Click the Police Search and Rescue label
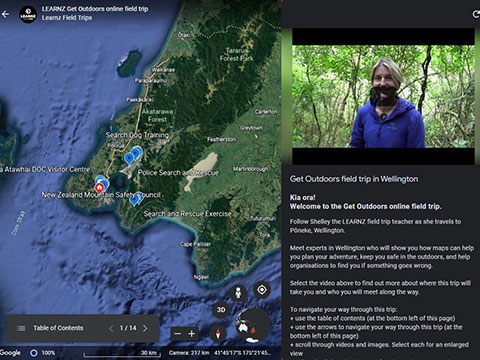Screen dimensions: 480x360 [179, 173]
